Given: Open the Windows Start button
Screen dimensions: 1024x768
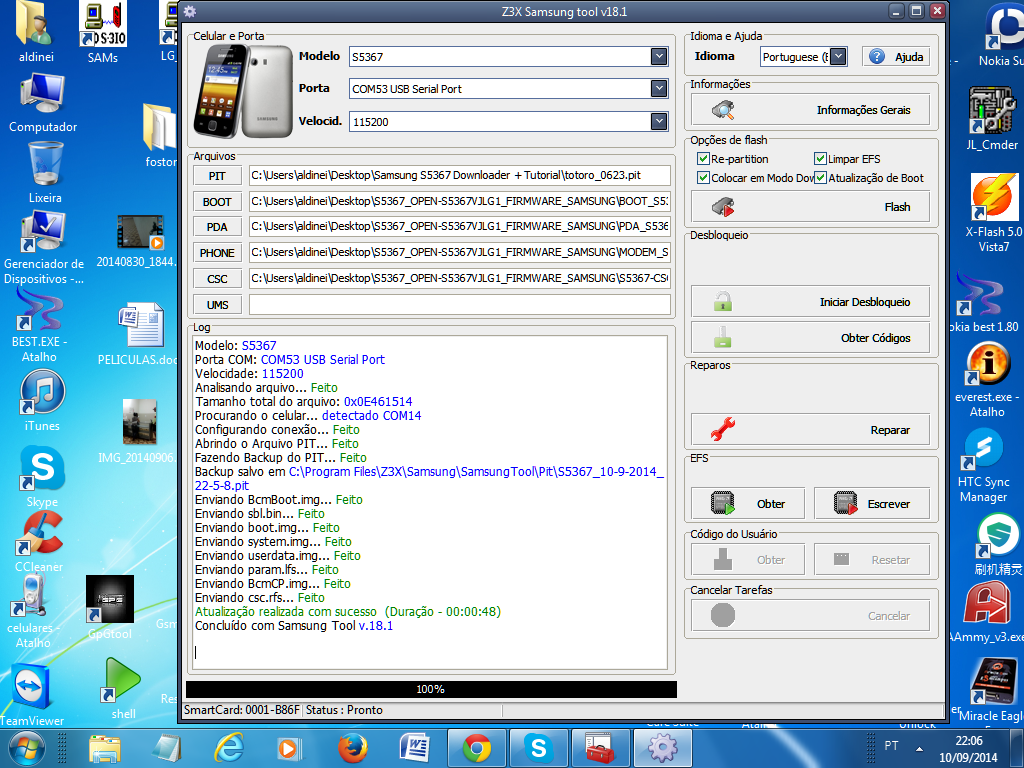Looking at the screenshot, I should 27,748.
